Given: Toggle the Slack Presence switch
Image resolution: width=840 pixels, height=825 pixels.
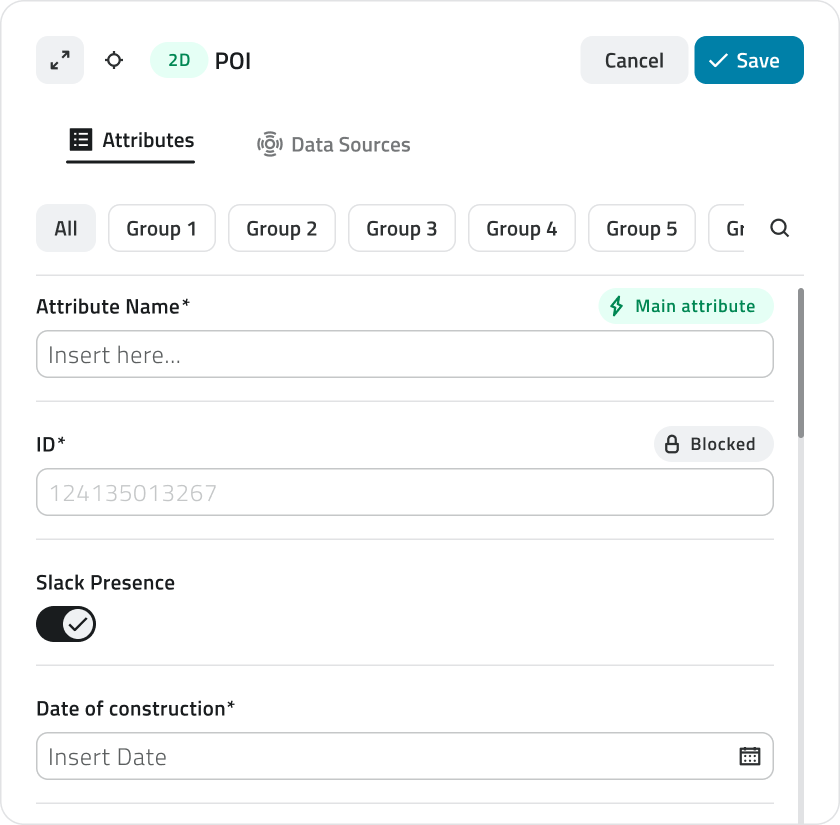Looking at the screenshot, I should tap(66, 625).
